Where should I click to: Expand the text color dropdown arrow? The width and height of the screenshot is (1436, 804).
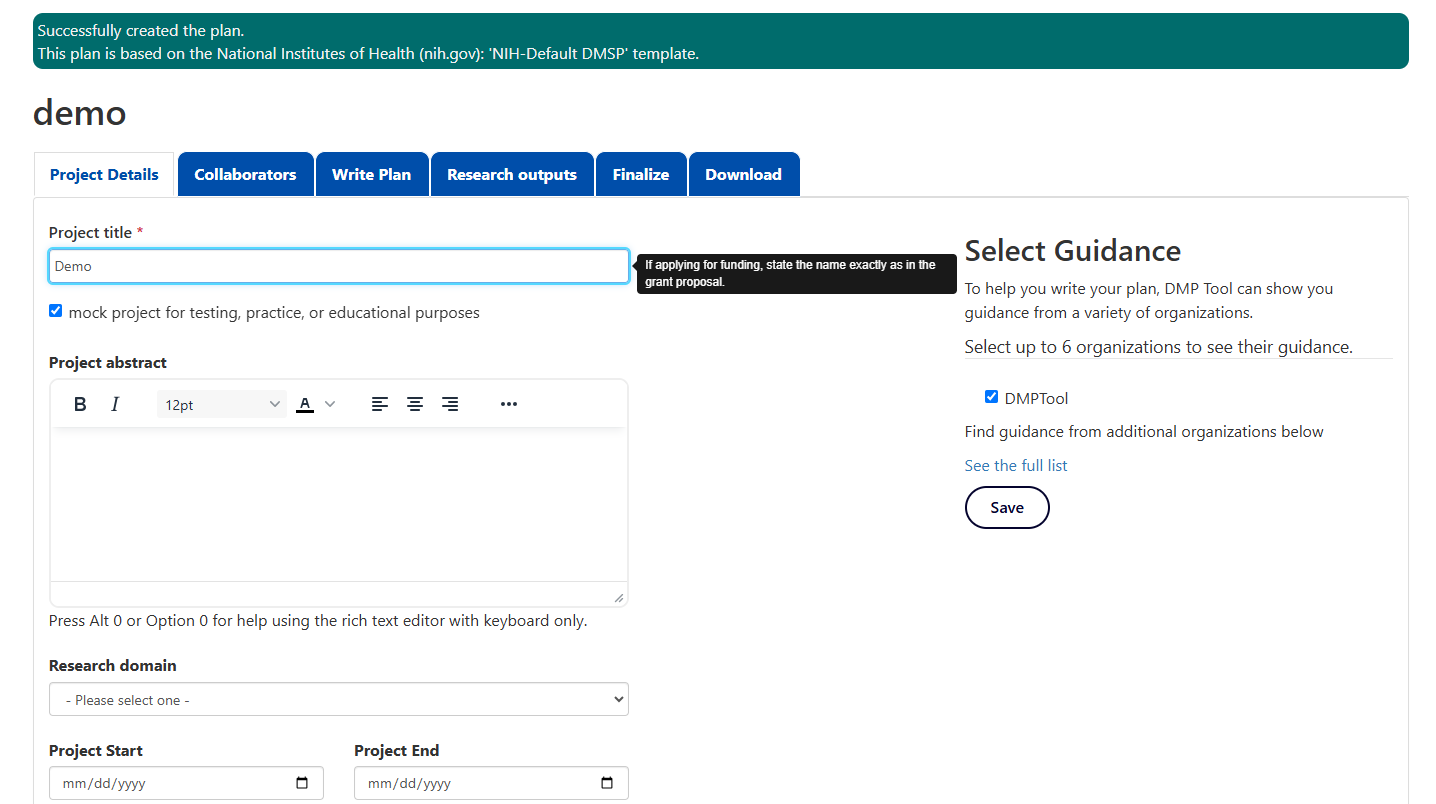pos(330,404)
